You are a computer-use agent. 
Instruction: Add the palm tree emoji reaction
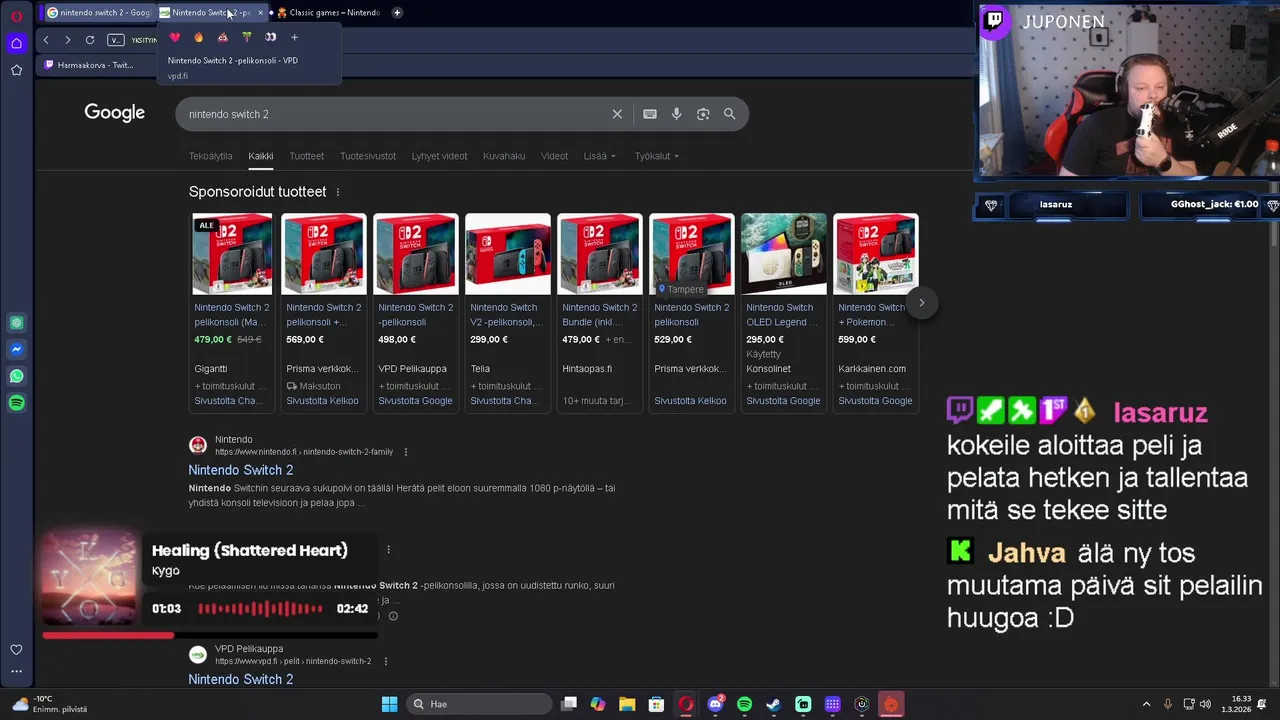pyautogui.click(x=247, y=37)
